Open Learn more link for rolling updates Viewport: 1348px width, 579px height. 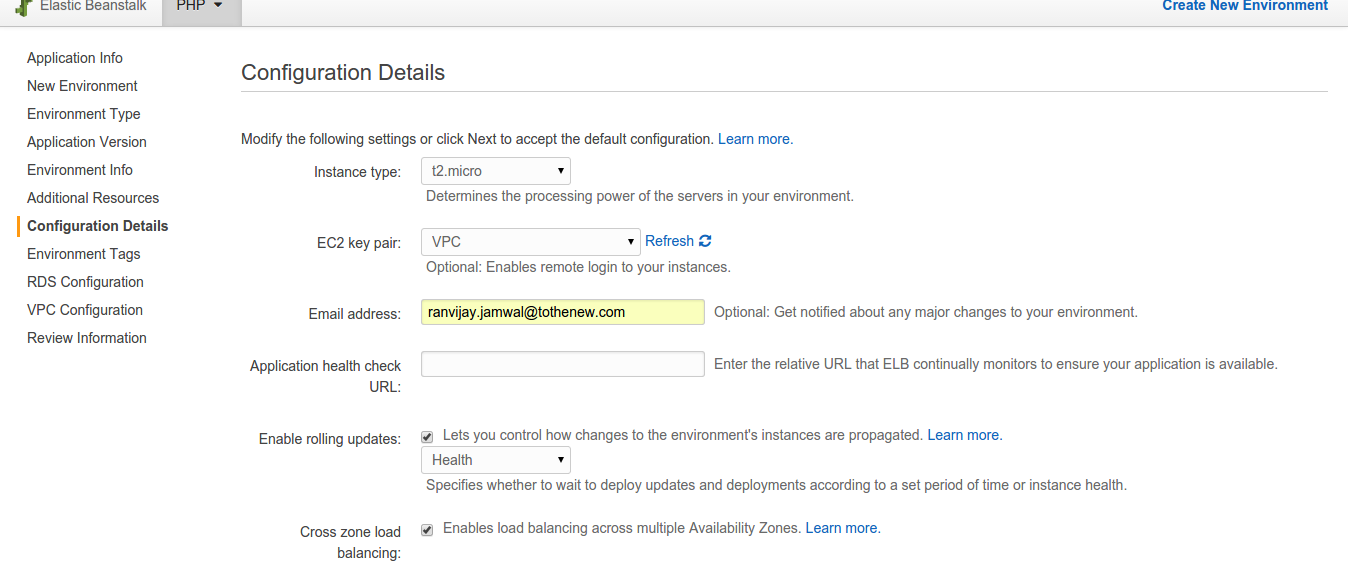(x=965, y=435)
